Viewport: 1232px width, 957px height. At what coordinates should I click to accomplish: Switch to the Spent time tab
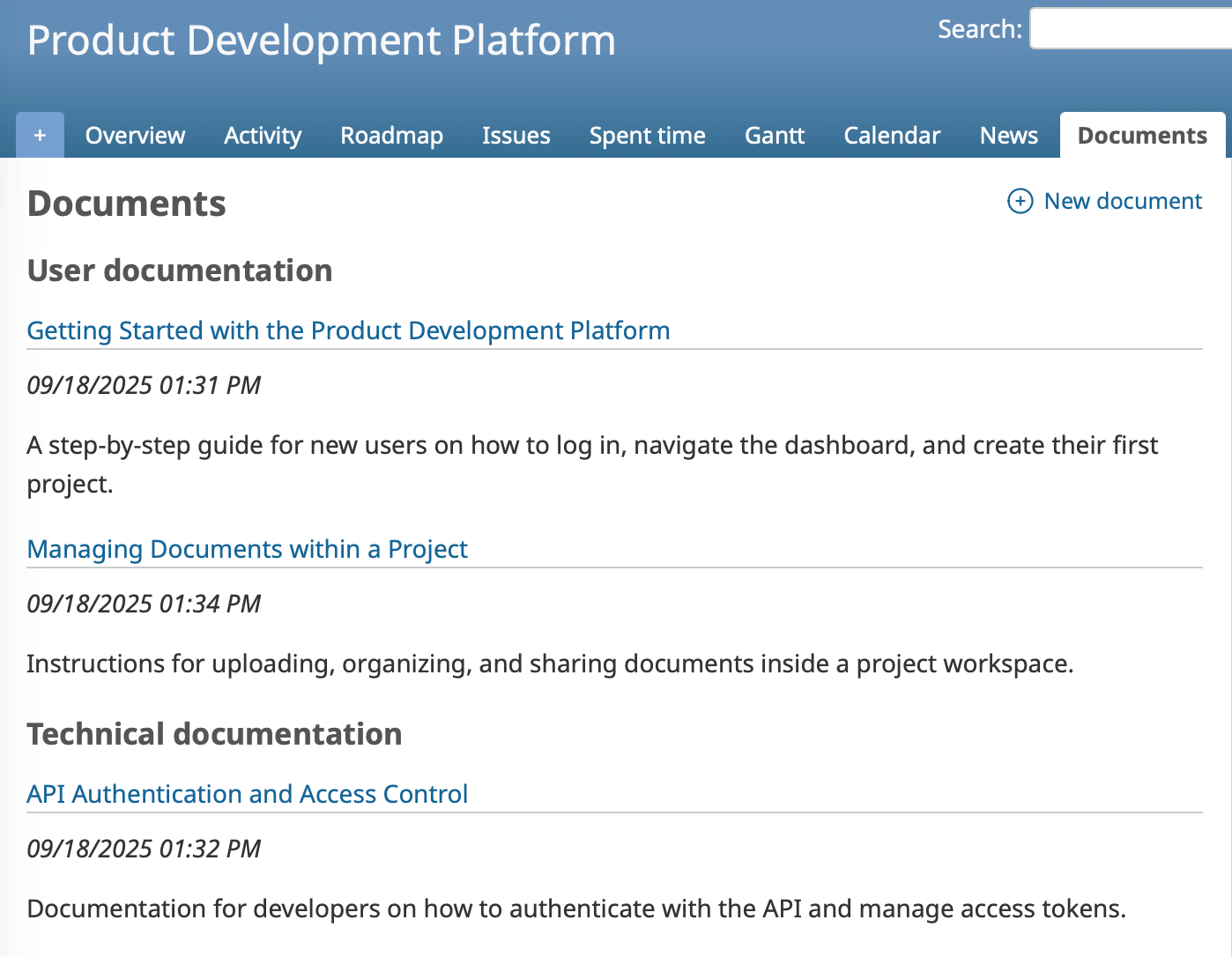(647, 135)
